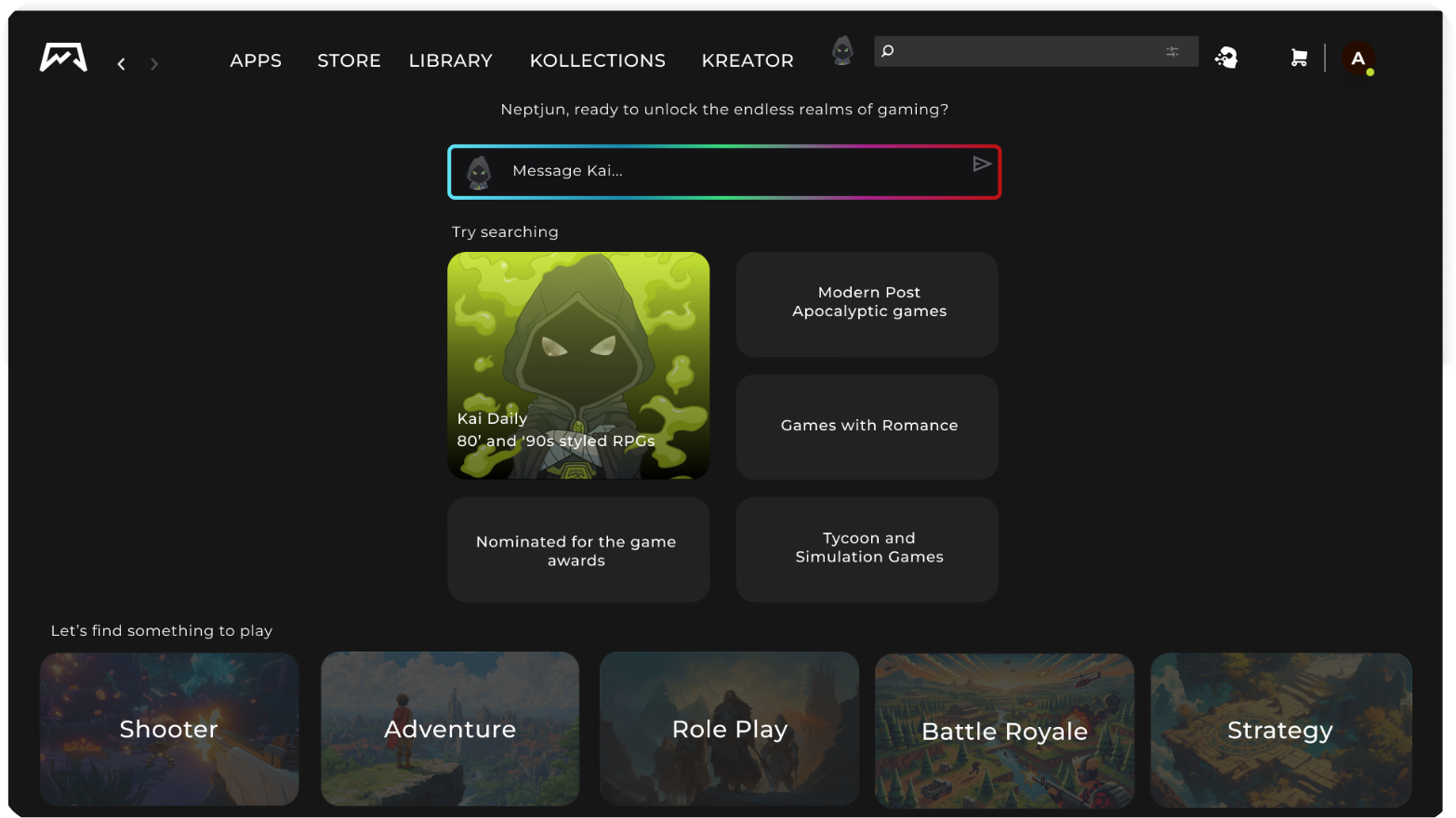The width and height of the screenshot is (1456, 818).
Task: Click the send message arrow icon
Action: tap(981, 165)
